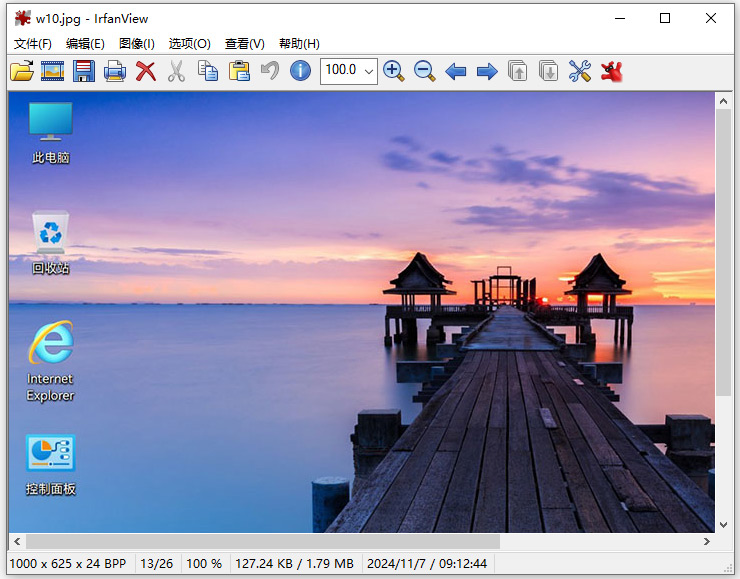Open the 选项(O) menu
This screenshot has width=740, height=579.
[189, 43]
